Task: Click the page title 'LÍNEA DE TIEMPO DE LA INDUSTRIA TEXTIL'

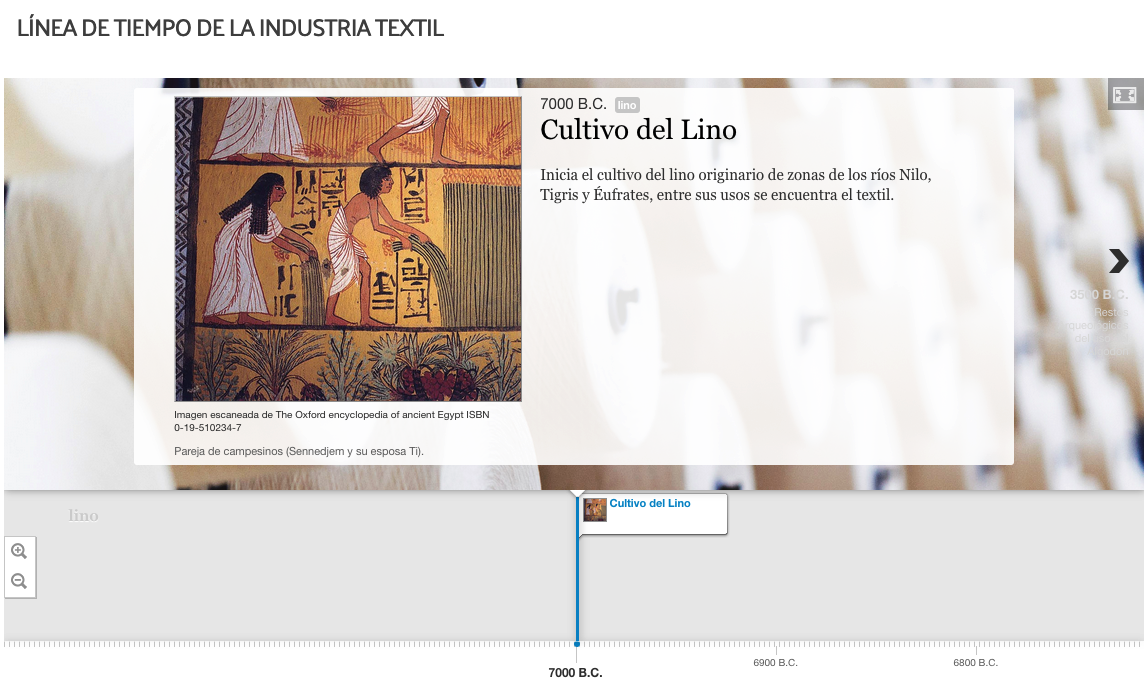Action: tap(231, 28)
